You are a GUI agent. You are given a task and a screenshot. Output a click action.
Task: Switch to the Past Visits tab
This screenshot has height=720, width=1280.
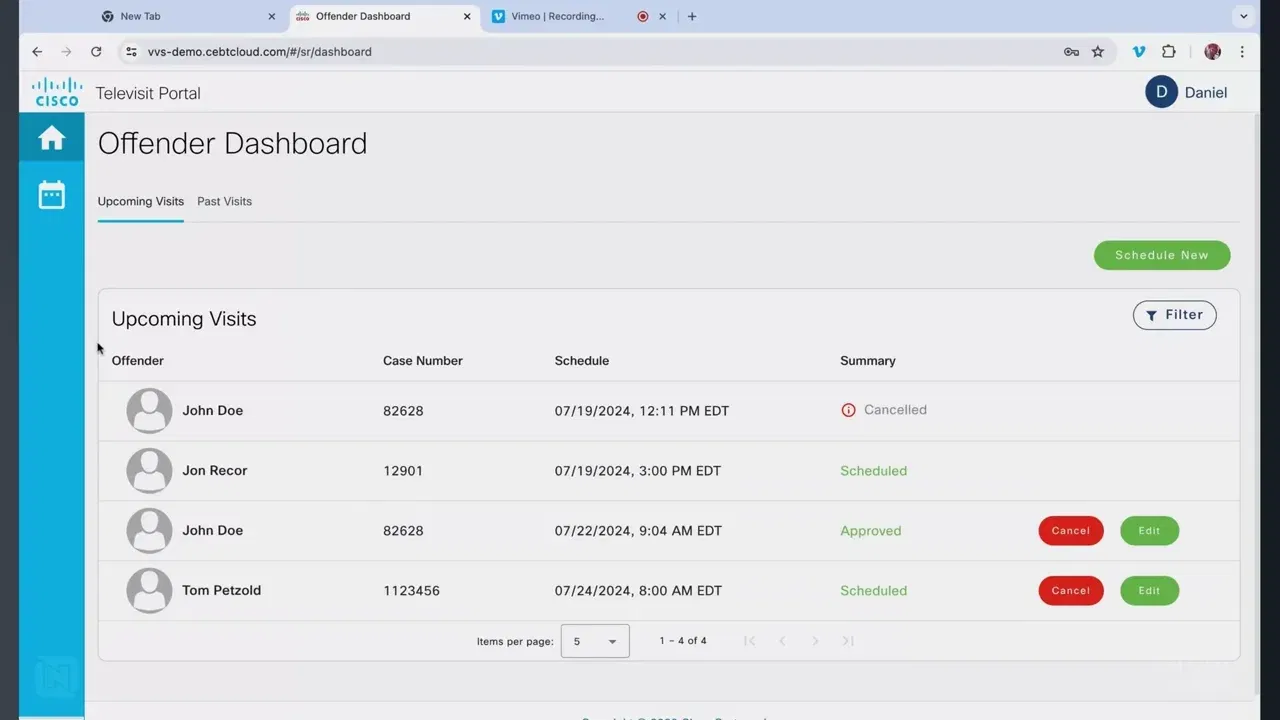point(224,201)
